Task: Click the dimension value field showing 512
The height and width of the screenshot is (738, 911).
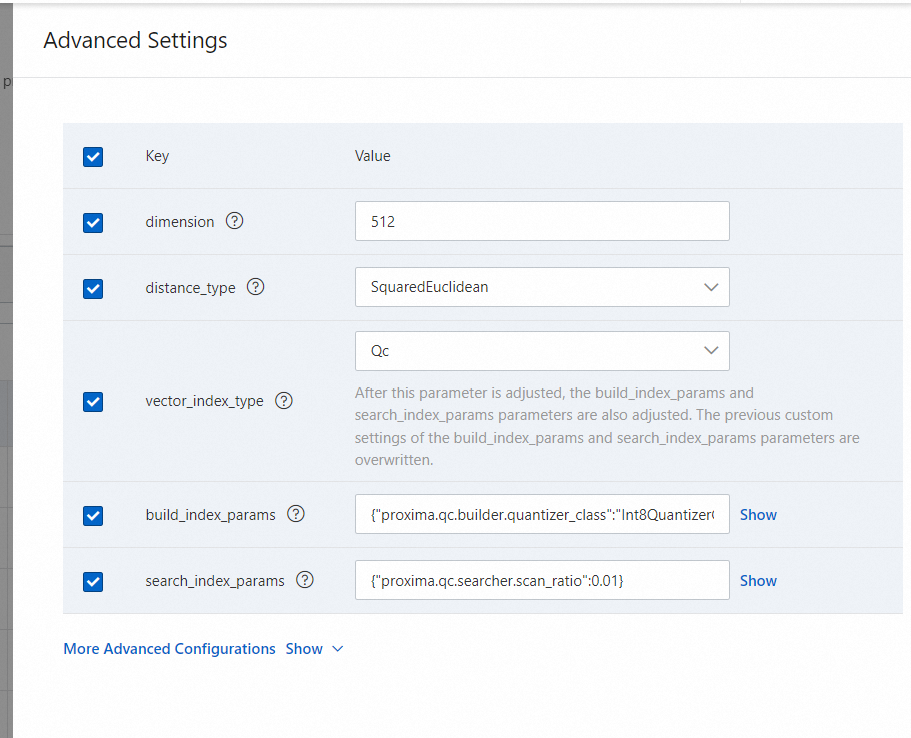Action: (x=541, y=221)
